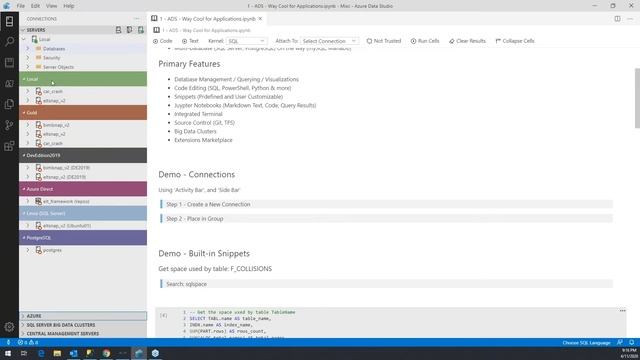The image size is (640, 360).
Task: Select the magenta Azure Direct server group
Action: pyautogui.click(x=83, y=189)
